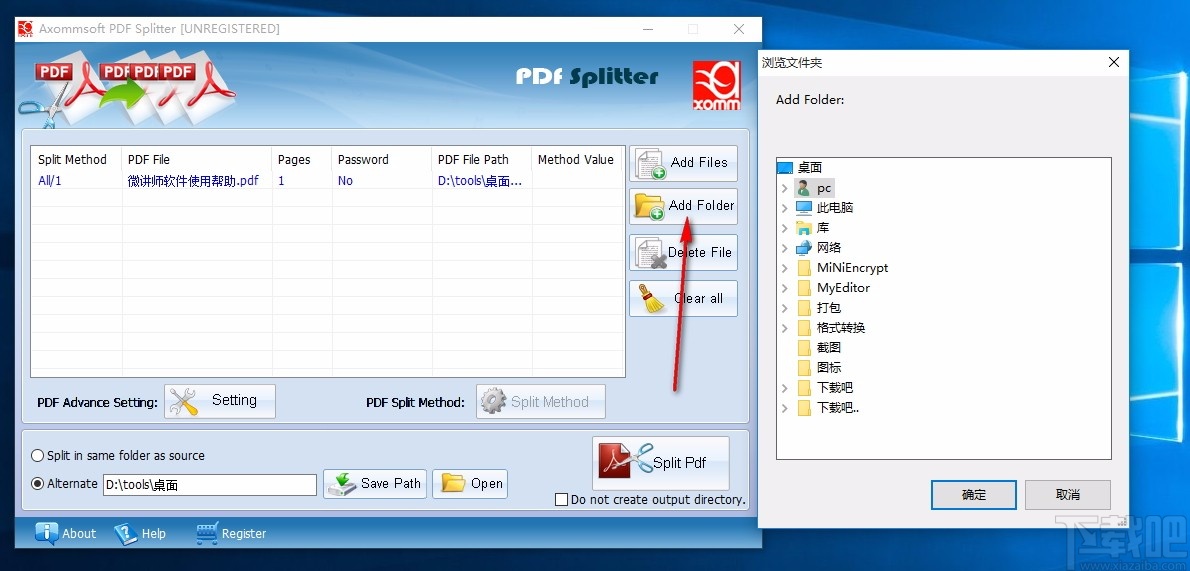The width and height of the screenshot is (1190, 571).
Task: Click the No password cell
Action: (345, 181)
